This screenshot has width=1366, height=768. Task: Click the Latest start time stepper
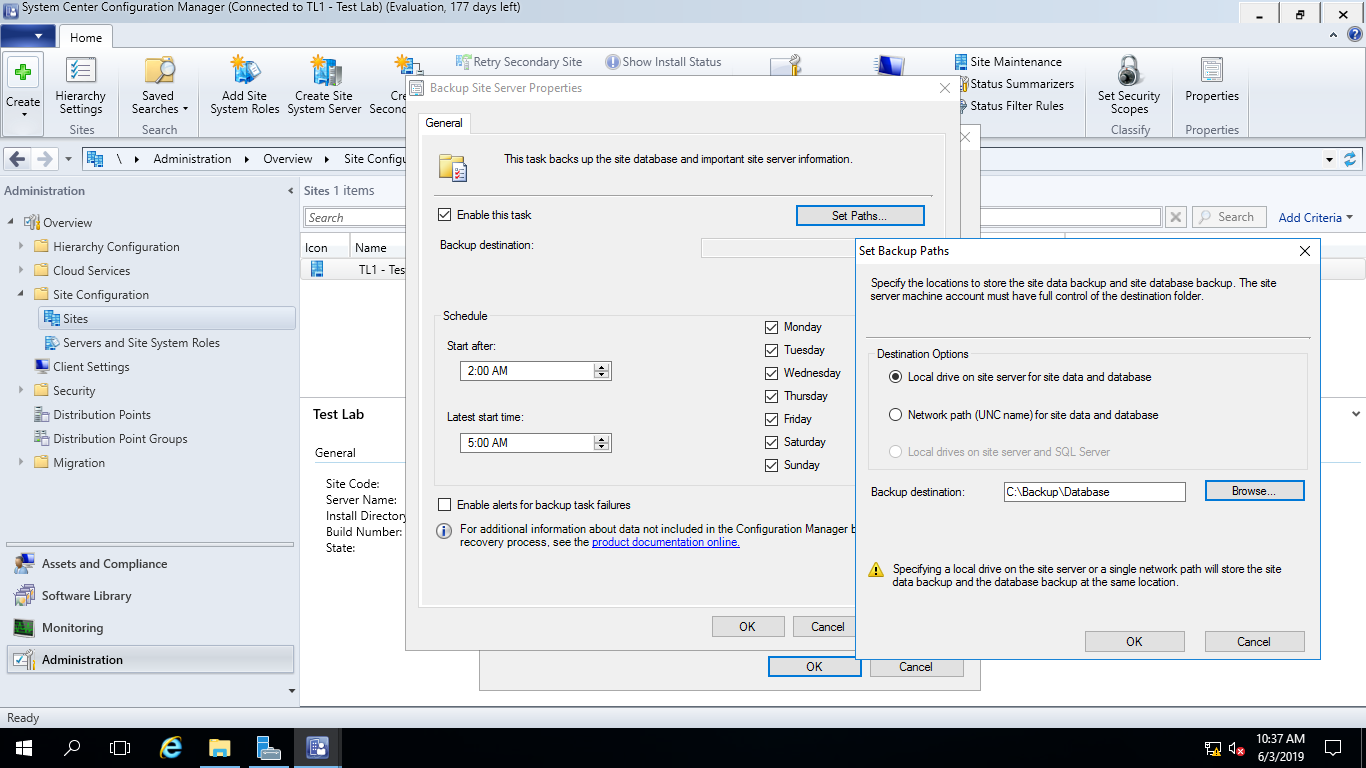(601, 443)
